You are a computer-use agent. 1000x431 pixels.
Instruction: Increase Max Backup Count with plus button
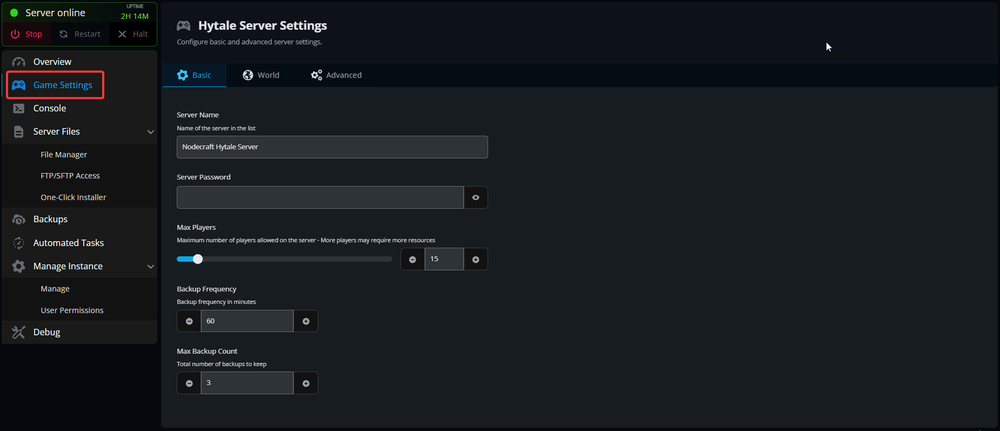tap(306, 383)
